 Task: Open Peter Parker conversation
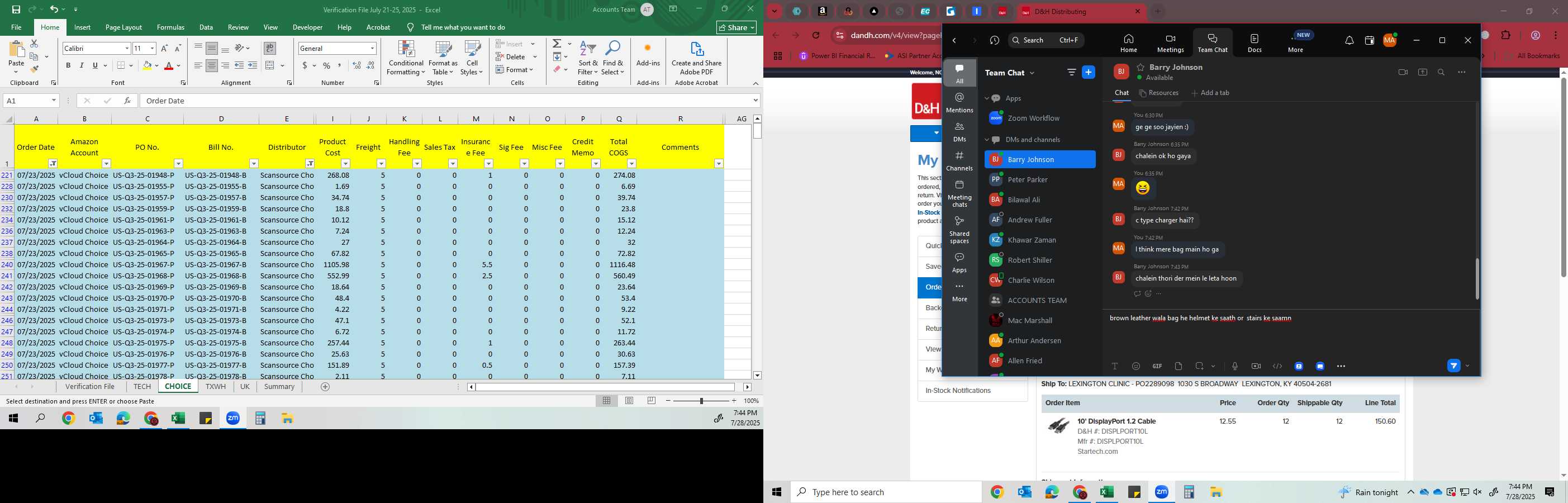click(x=1039, y=179)
